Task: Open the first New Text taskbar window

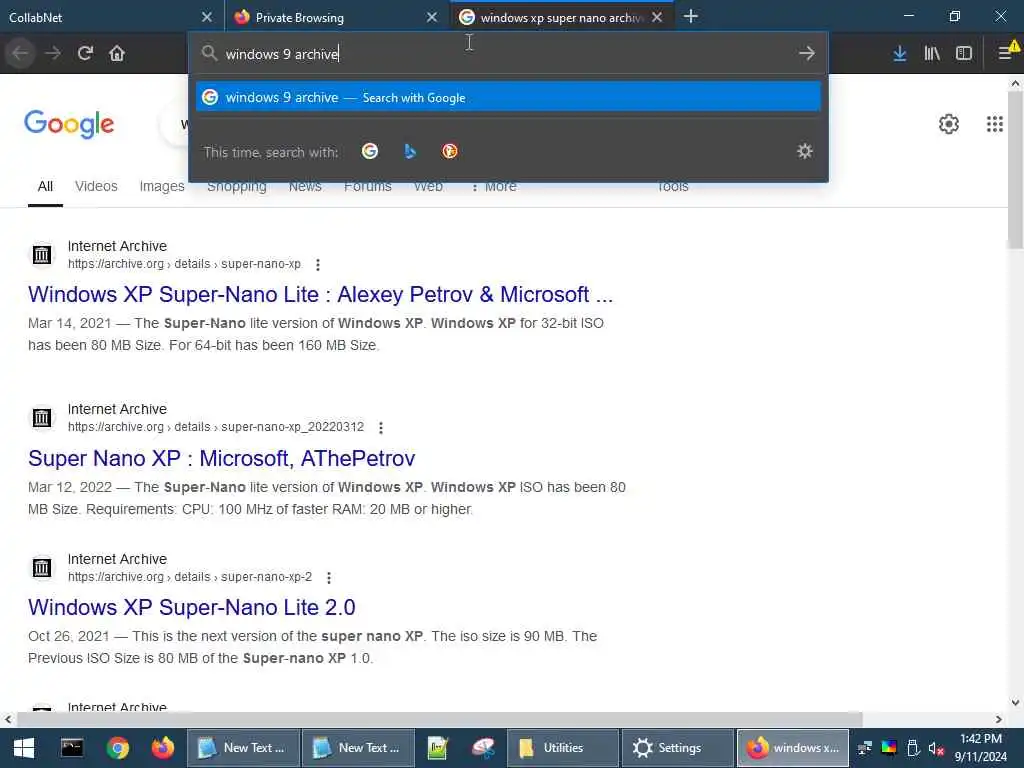Action: (x=243, y=748)
